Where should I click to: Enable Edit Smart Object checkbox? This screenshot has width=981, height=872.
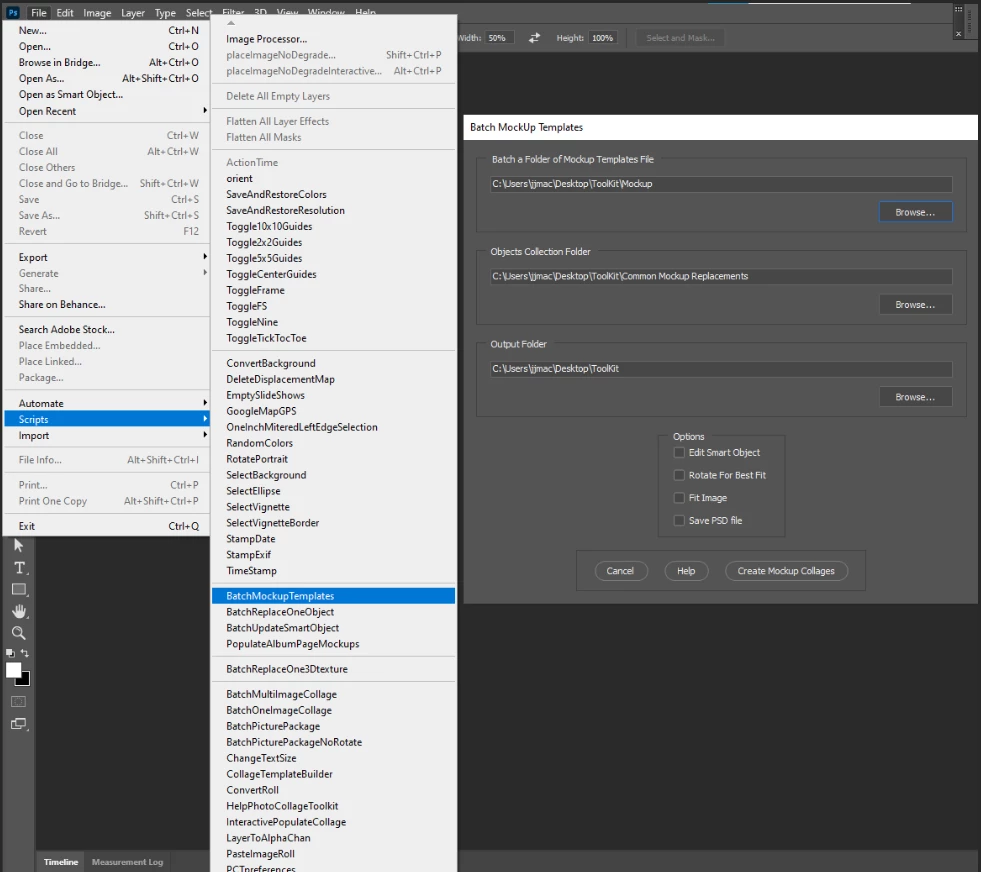[679, 452]
